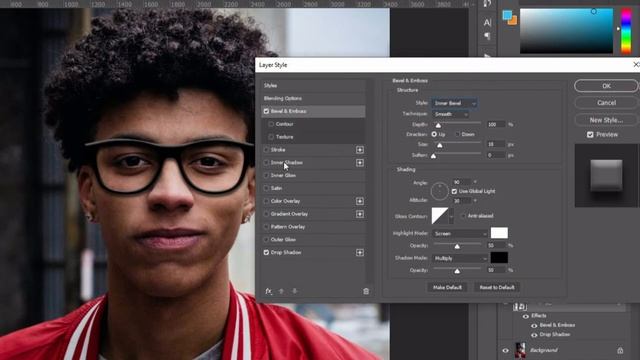Click the black Shadow color swatch
Image resolution: width=640 pixels, height=360 pixels.
click(499, 258)
